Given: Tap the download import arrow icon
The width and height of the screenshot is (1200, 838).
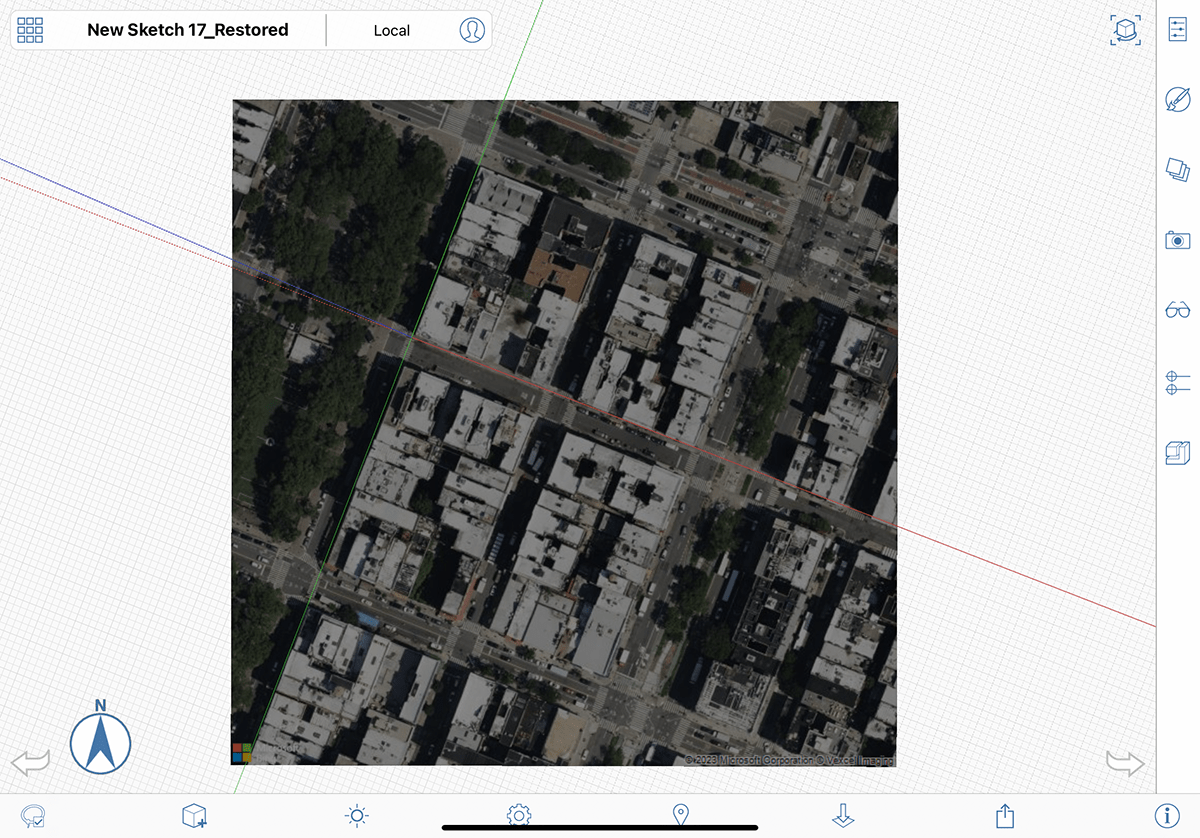Looking at the screenshot, I should [x=843, y=816].
